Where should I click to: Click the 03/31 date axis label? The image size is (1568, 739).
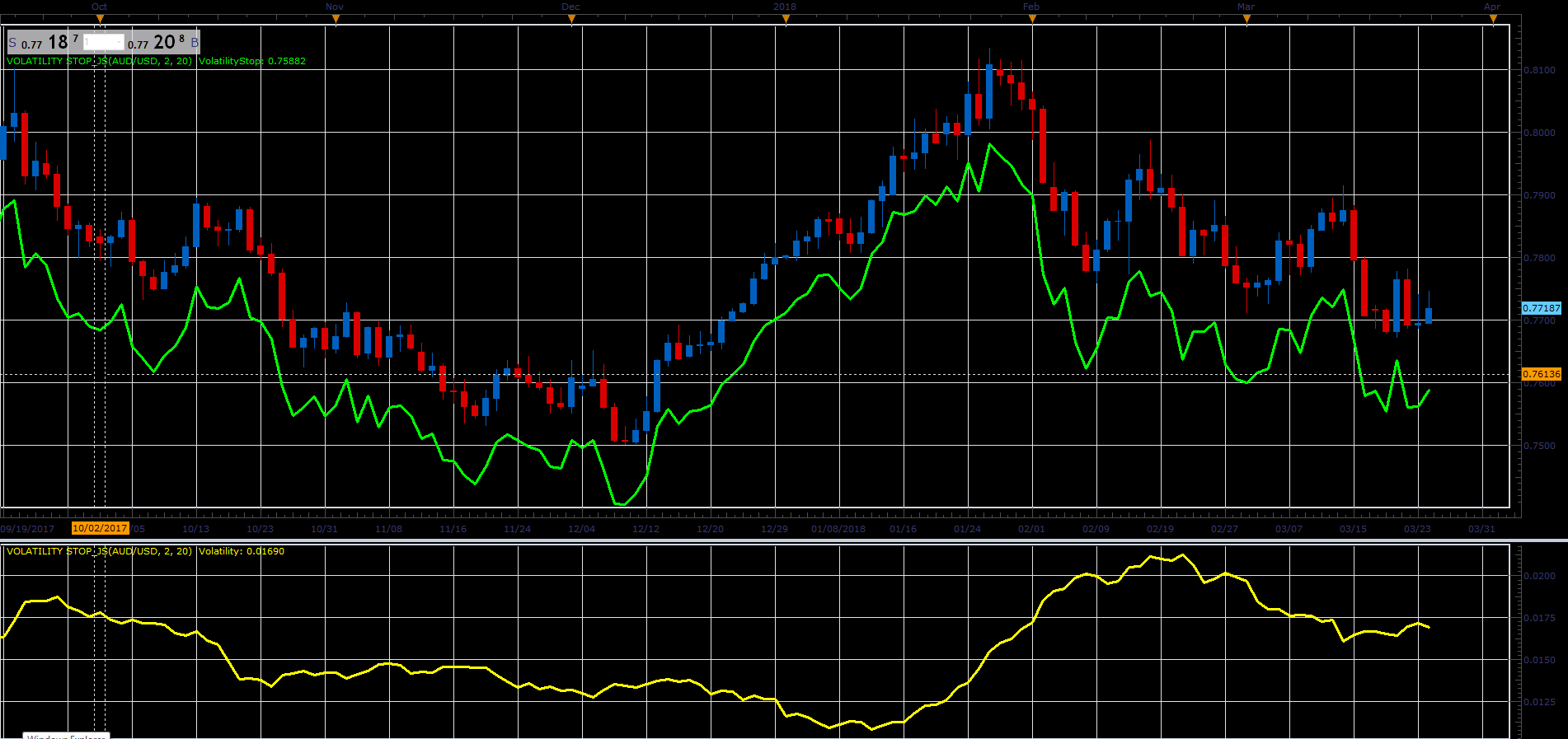[1481, 529]
